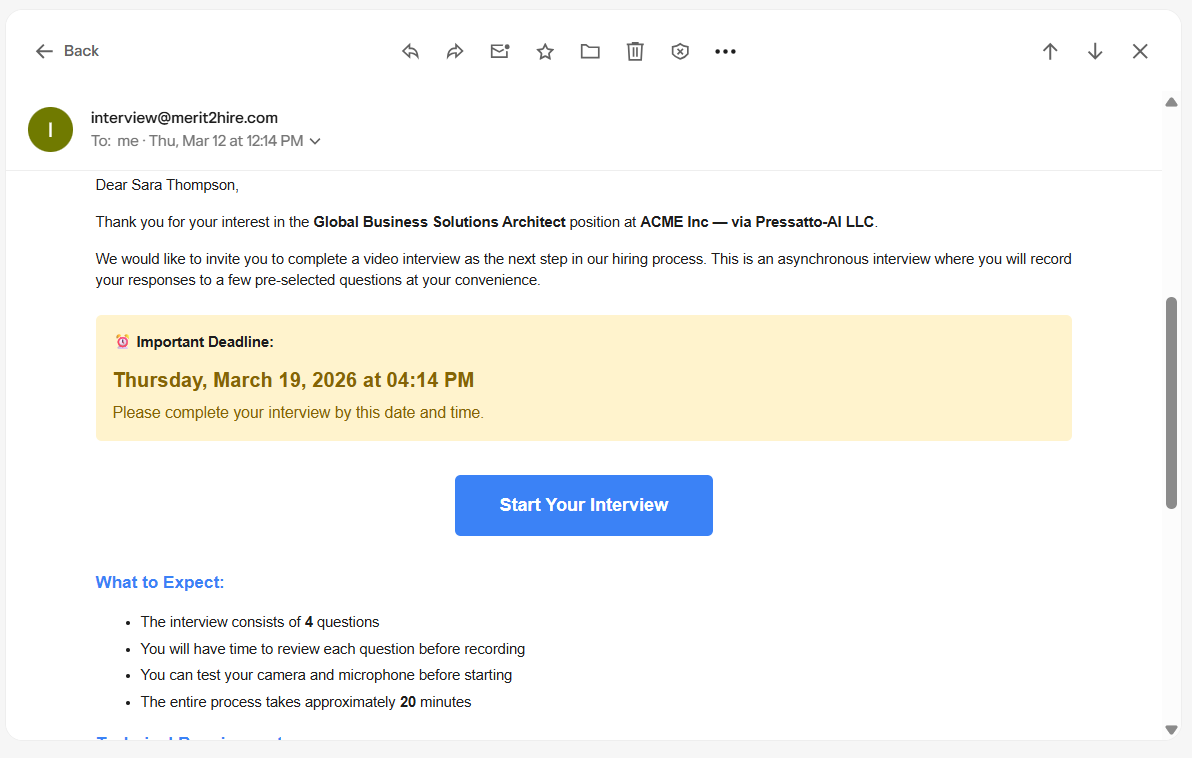The width and height of the screenshot is (1192, 758).
Task: Open sender details via the avatar
Action: pyautogui.click(x=50, y=129)
